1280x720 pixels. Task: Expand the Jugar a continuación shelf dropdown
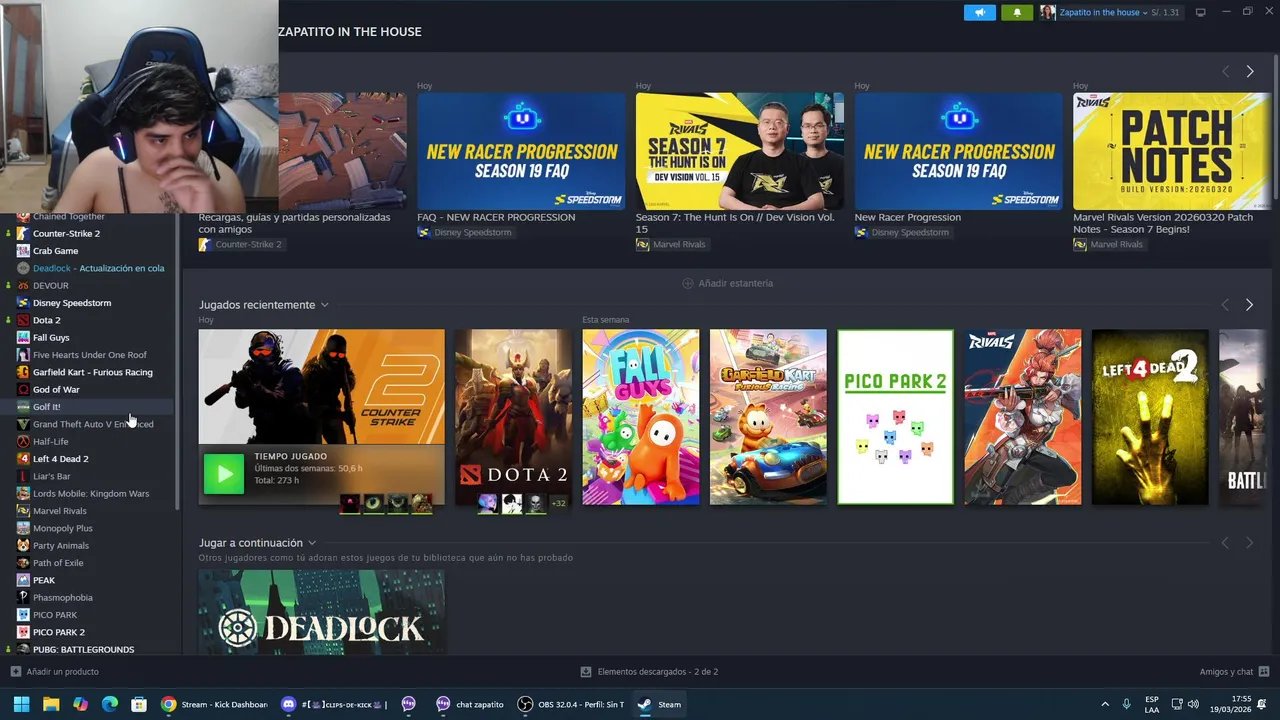click(312, 543)
